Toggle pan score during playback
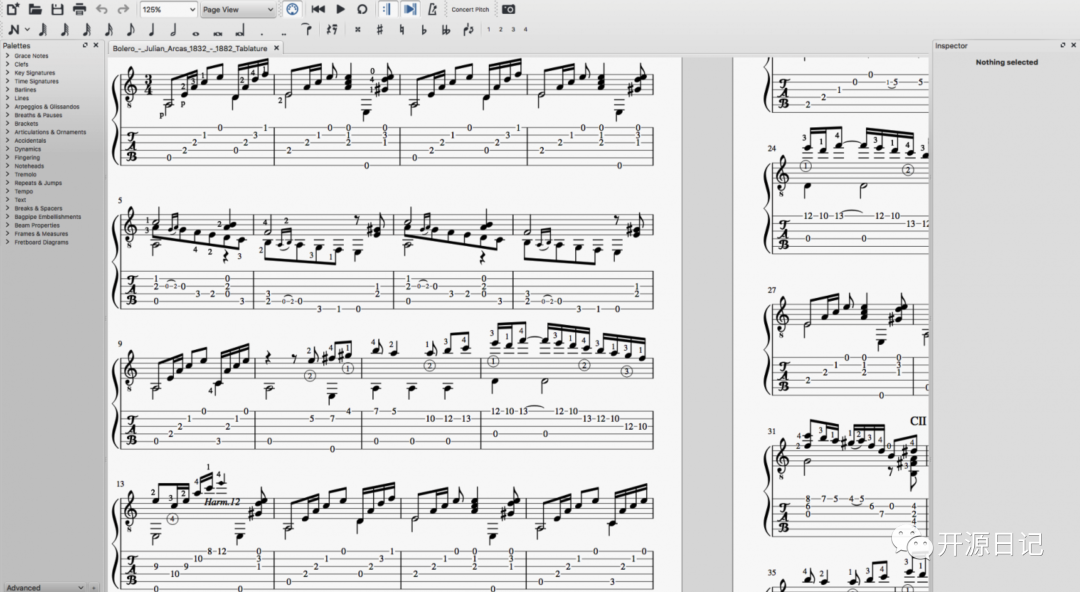 410,10
